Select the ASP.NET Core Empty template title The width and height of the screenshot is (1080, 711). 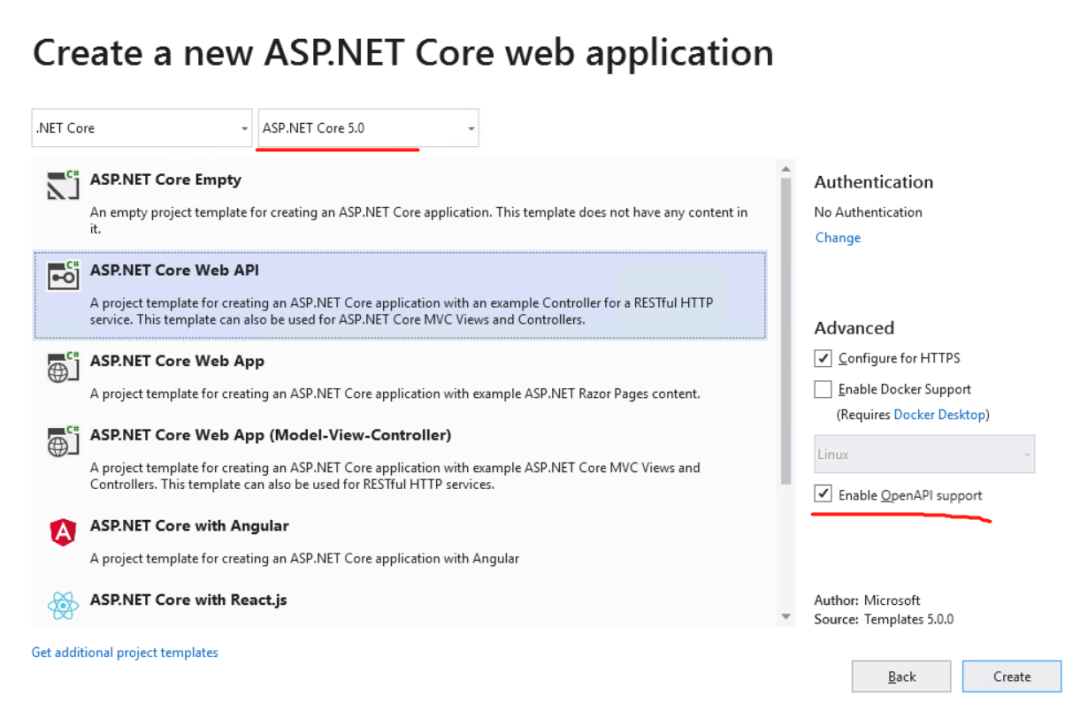point(166,180)
